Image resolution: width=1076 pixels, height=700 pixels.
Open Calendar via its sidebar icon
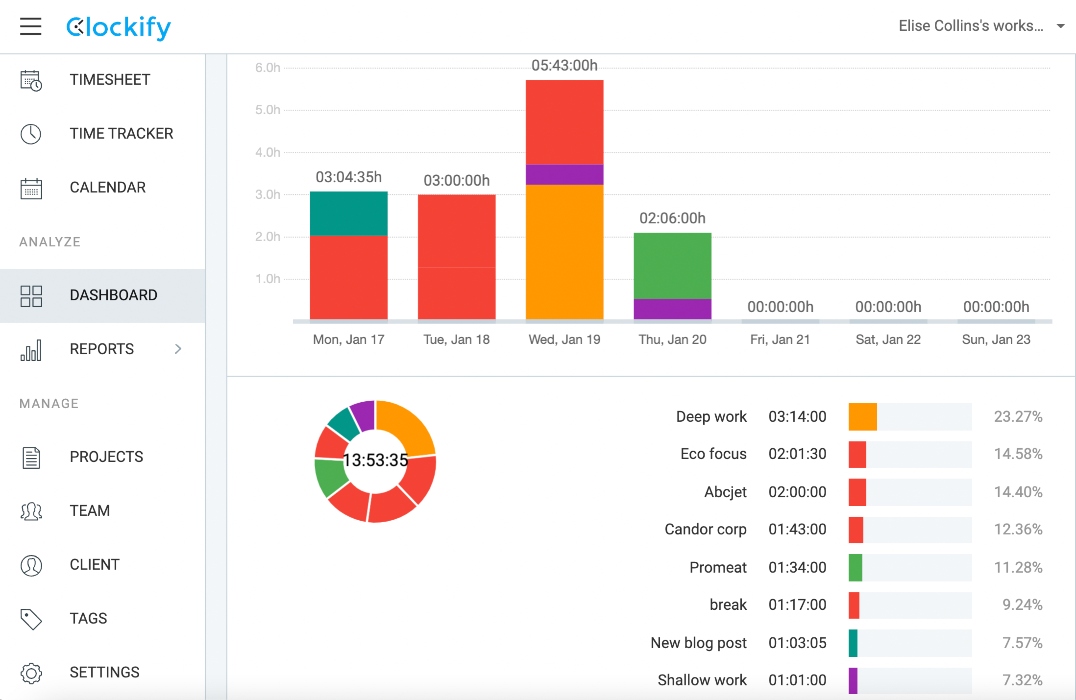(x=31, y=187)
